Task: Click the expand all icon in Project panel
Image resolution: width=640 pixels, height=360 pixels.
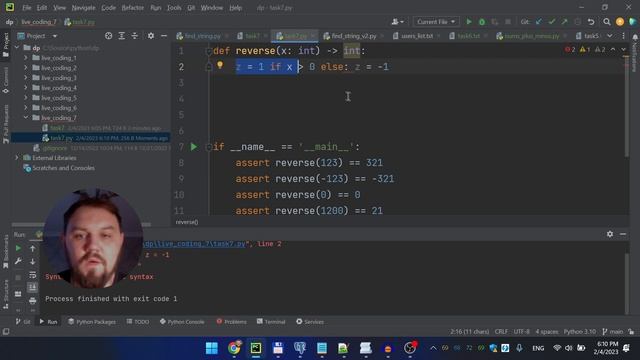Action: [121, 36]
